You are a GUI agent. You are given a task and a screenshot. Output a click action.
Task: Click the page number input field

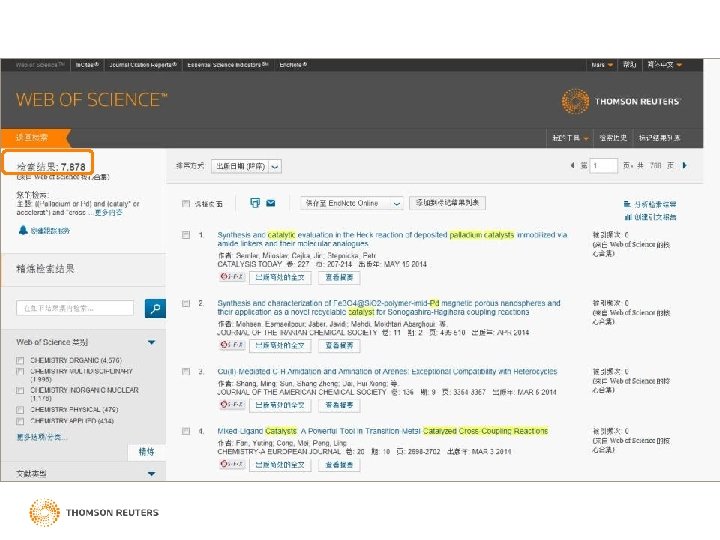point(604,165)
